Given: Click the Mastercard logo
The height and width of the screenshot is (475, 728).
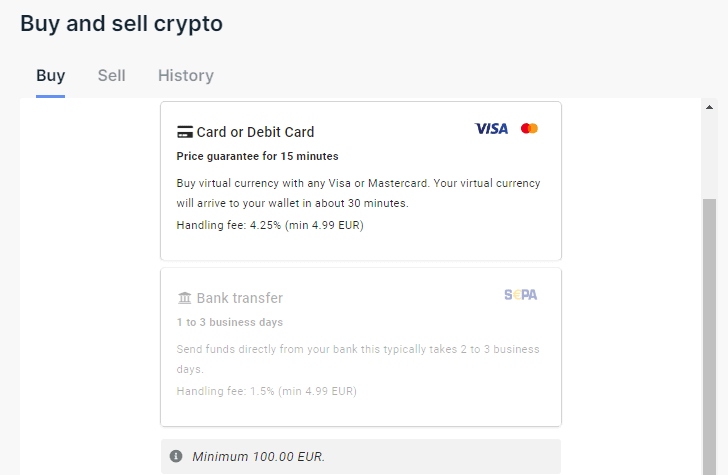Looking at the screenshot, I should point(529,129).
